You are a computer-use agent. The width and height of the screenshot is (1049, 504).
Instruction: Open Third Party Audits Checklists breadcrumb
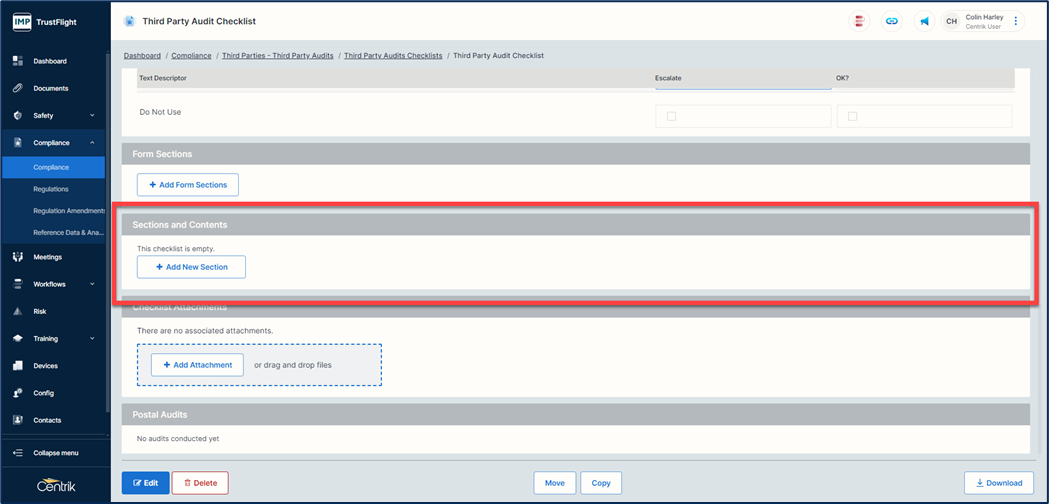(x=393, y=56)
